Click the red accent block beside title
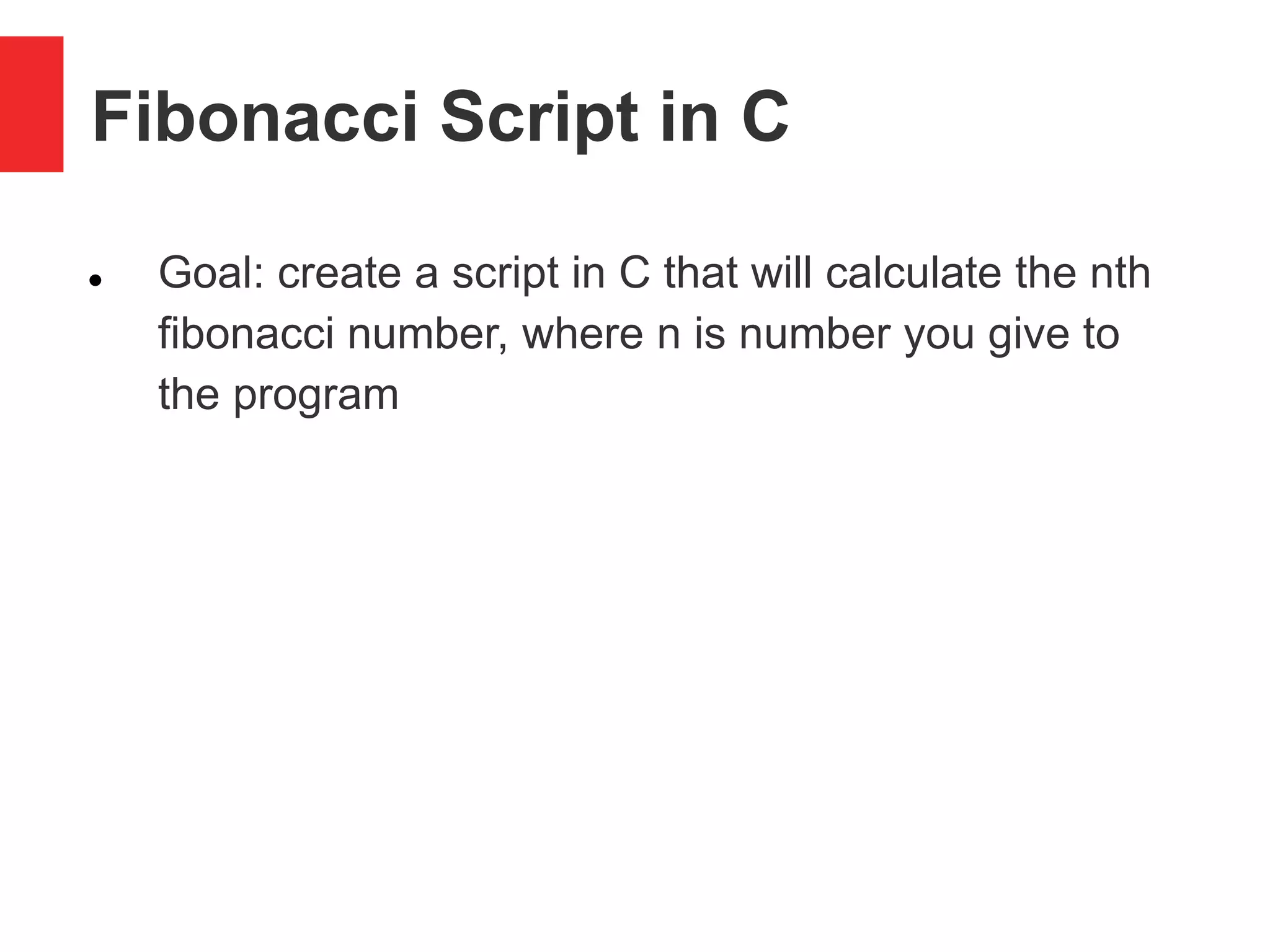1270x952 pixels. click(32, 104)
